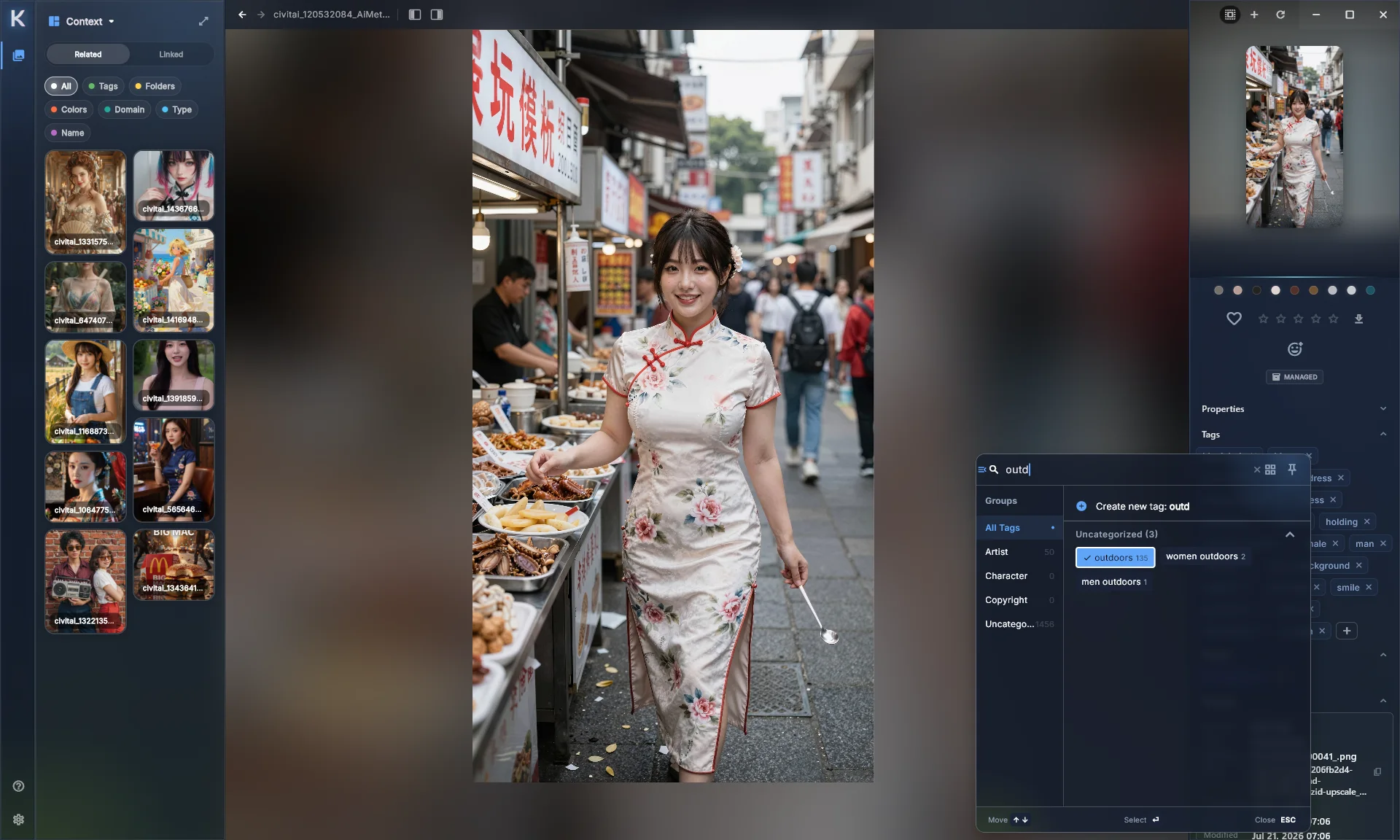Click the emoji reaction icon
Image resolution: width=1400 pixels, height=840 pixels.
point(1295,349)
